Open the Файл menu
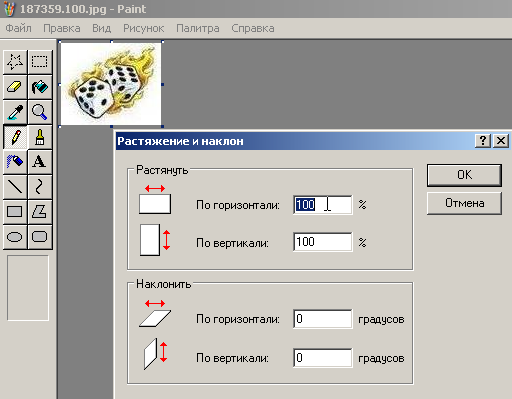Screen dimensions: 512x399 coord(19,28)
